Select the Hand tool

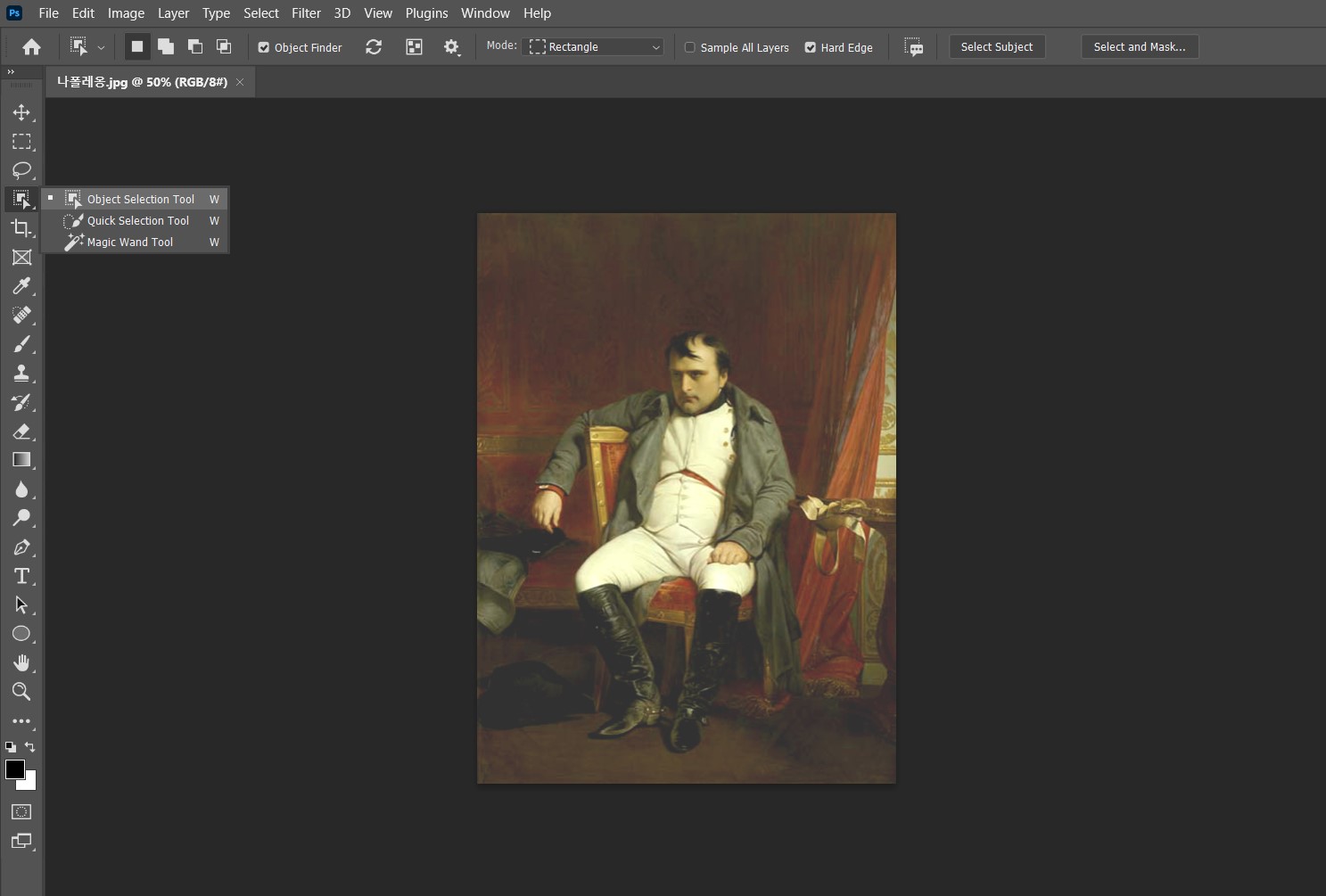21,662
